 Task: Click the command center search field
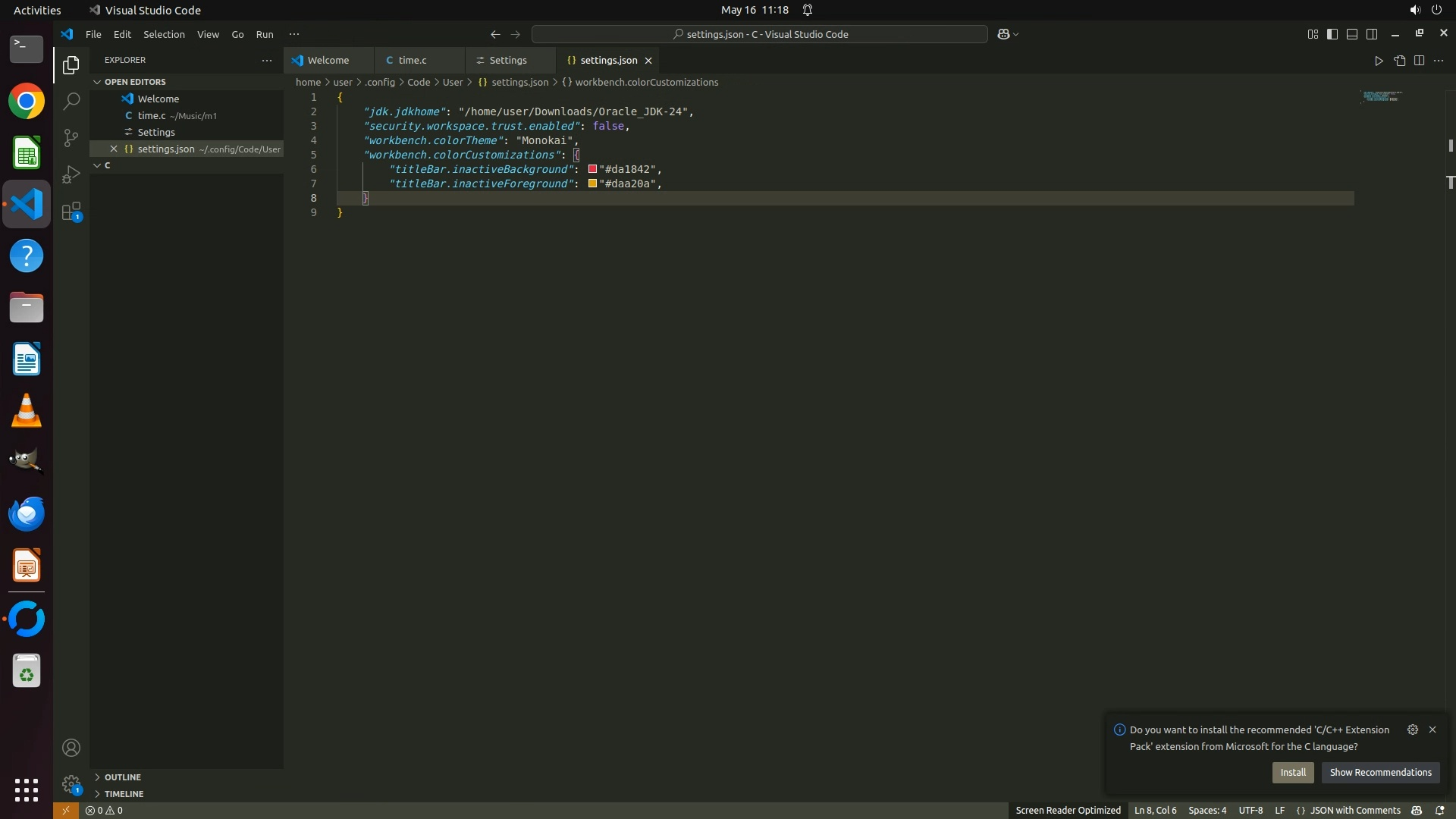point(759,34)
